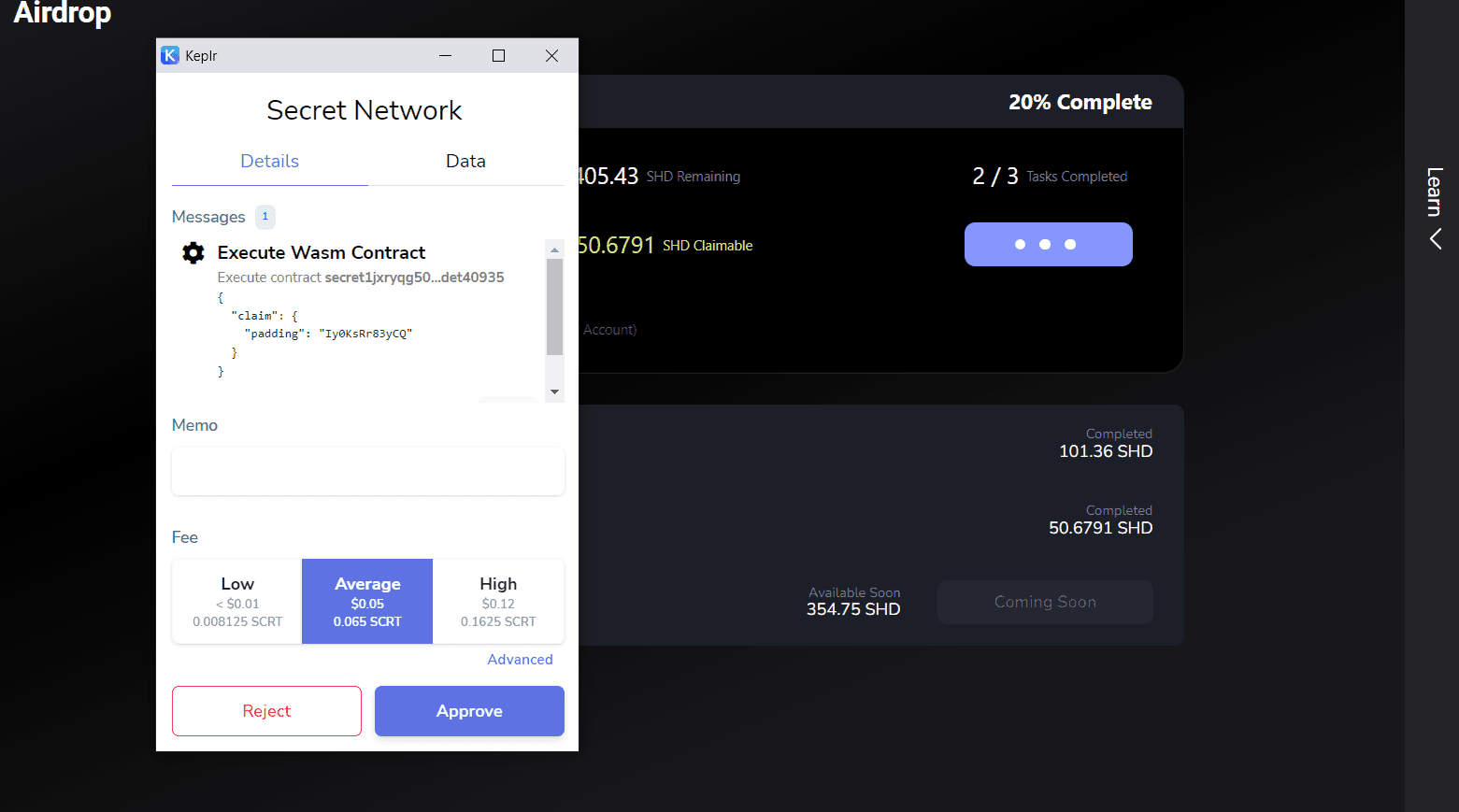Open the Learn side panel label
1459x812 pixels.
[1435, 192]
